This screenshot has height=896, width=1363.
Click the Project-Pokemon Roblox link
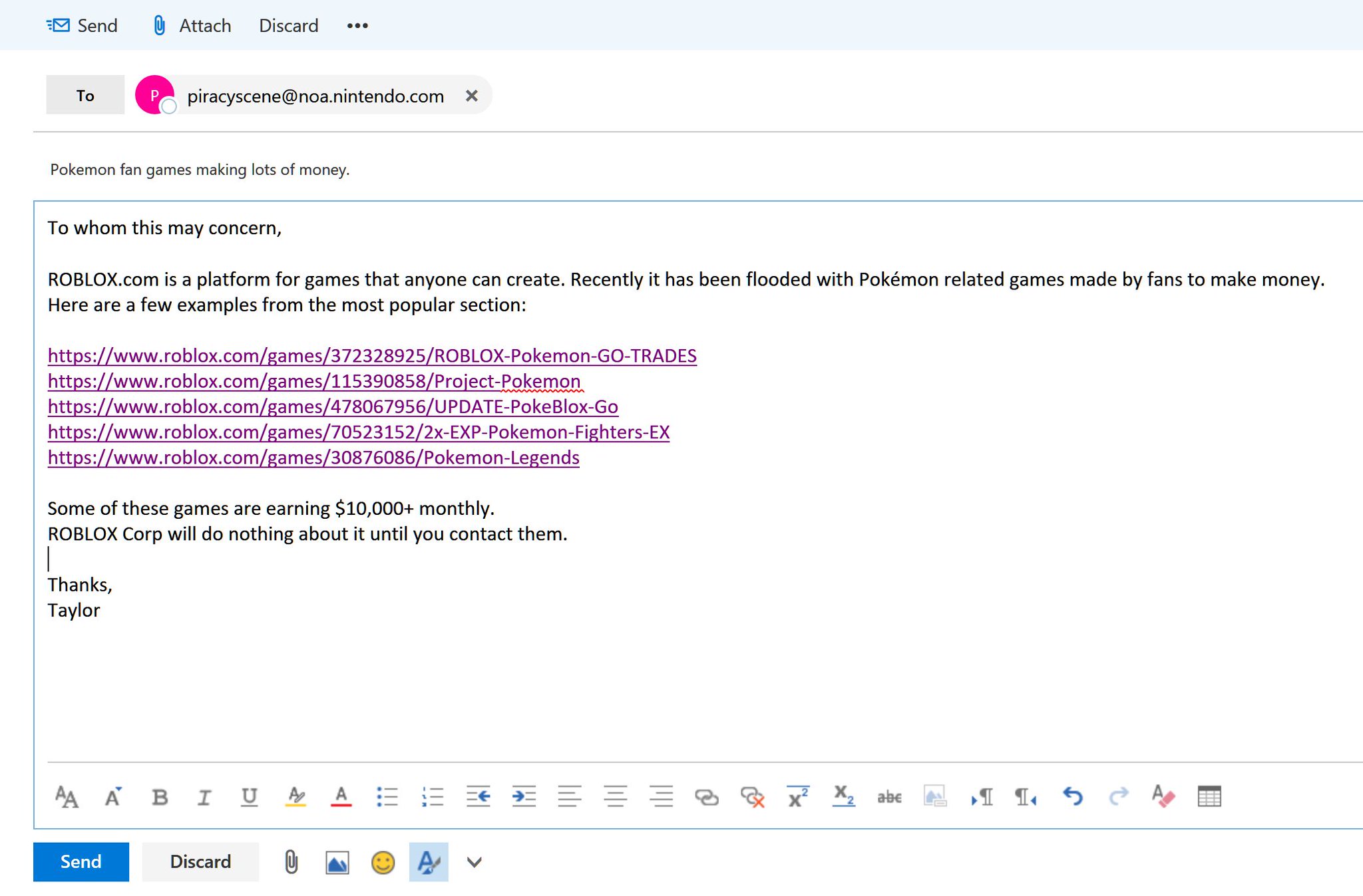click(x=316, y=381)
